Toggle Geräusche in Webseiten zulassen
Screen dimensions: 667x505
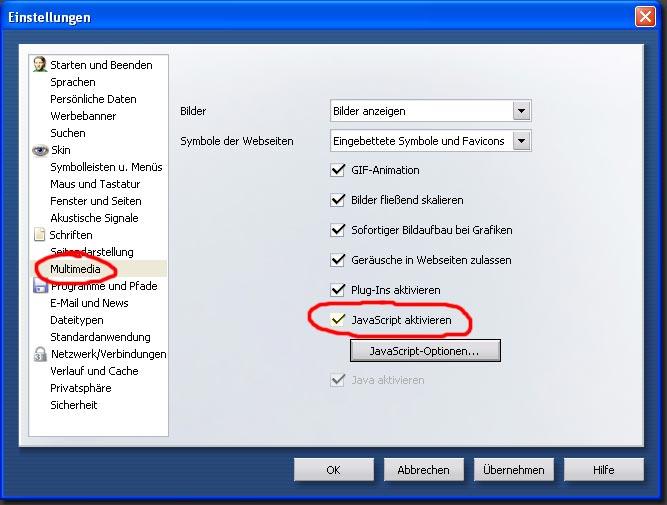[337, 260]
